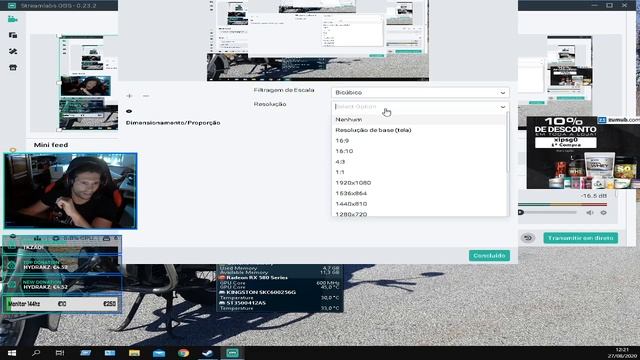Switch to Streamlabs OBS taskbar icon
Screen dimensions: 640x360
coord(232,353)
